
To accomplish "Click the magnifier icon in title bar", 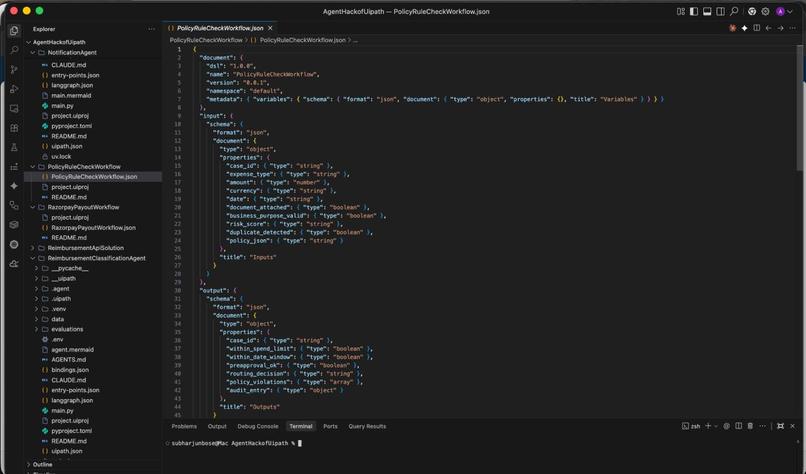I will click(x=734, y=11).
